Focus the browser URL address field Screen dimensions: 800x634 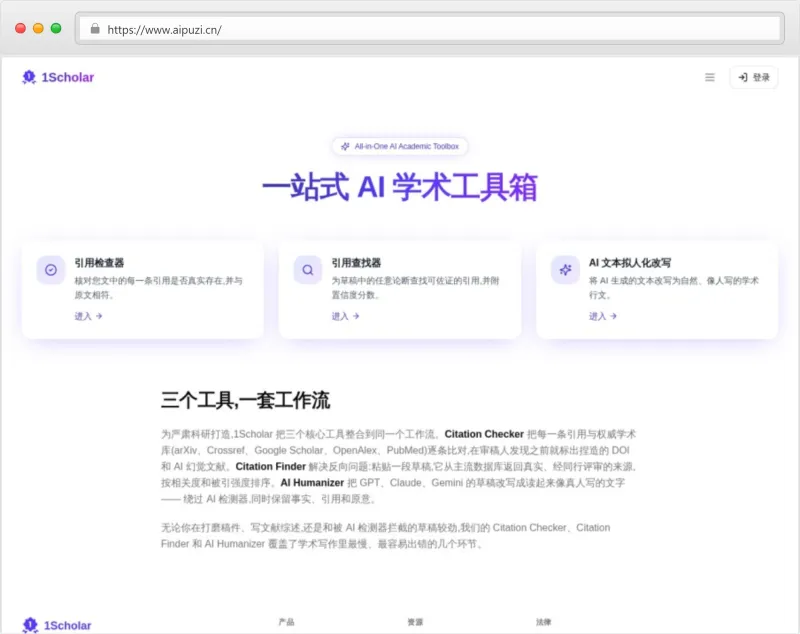coord(430,29)
